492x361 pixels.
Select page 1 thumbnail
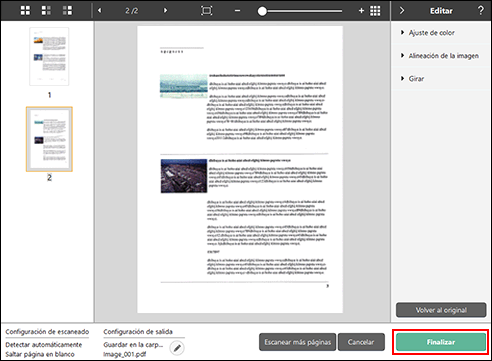pos(49,57)
